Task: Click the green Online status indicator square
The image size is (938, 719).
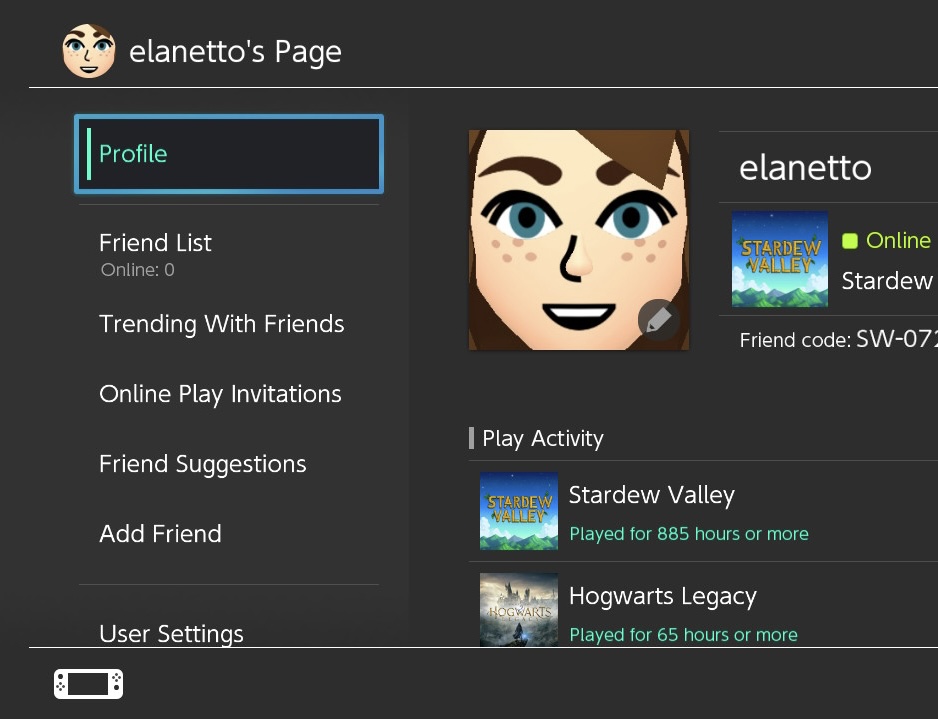Action: pos(850,240)
